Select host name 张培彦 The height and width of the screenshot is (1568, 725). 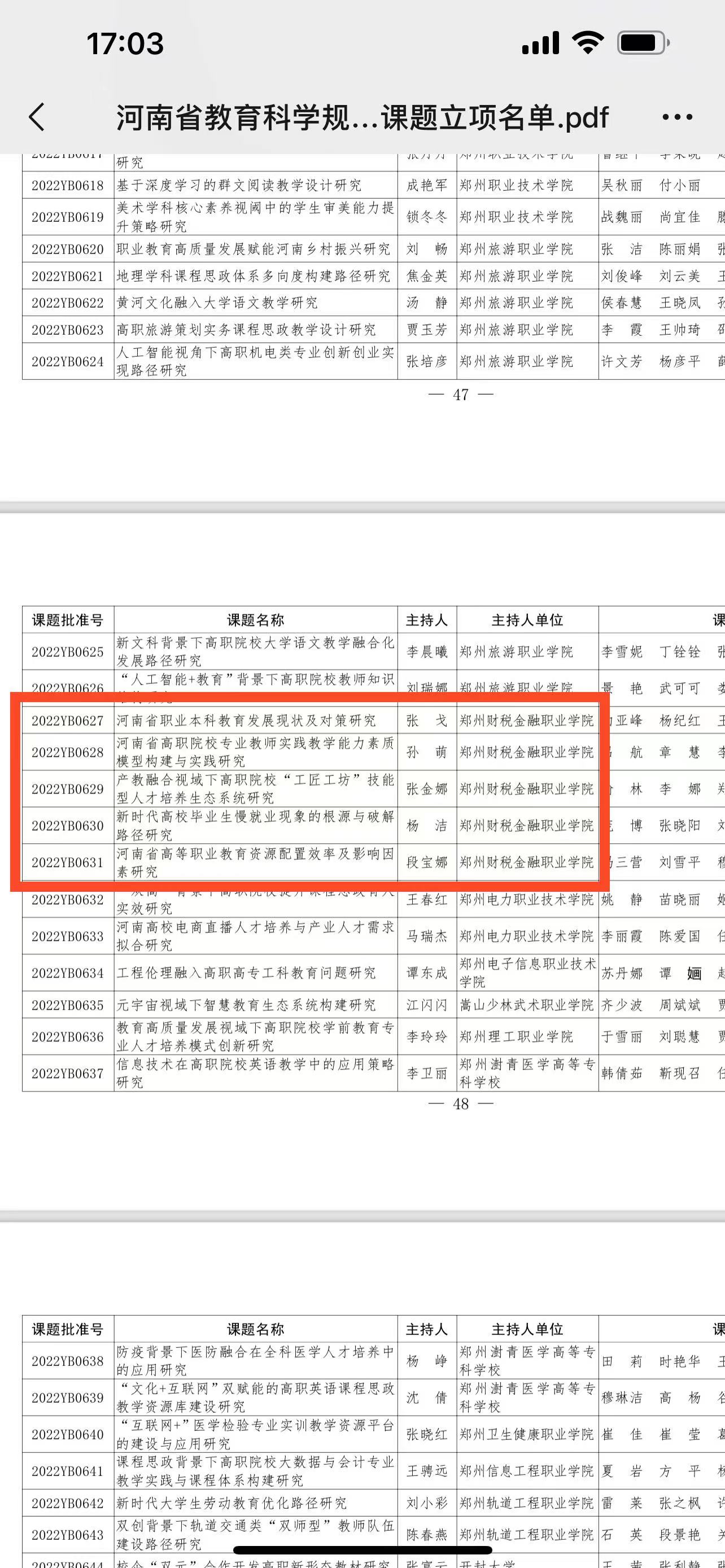427,362
